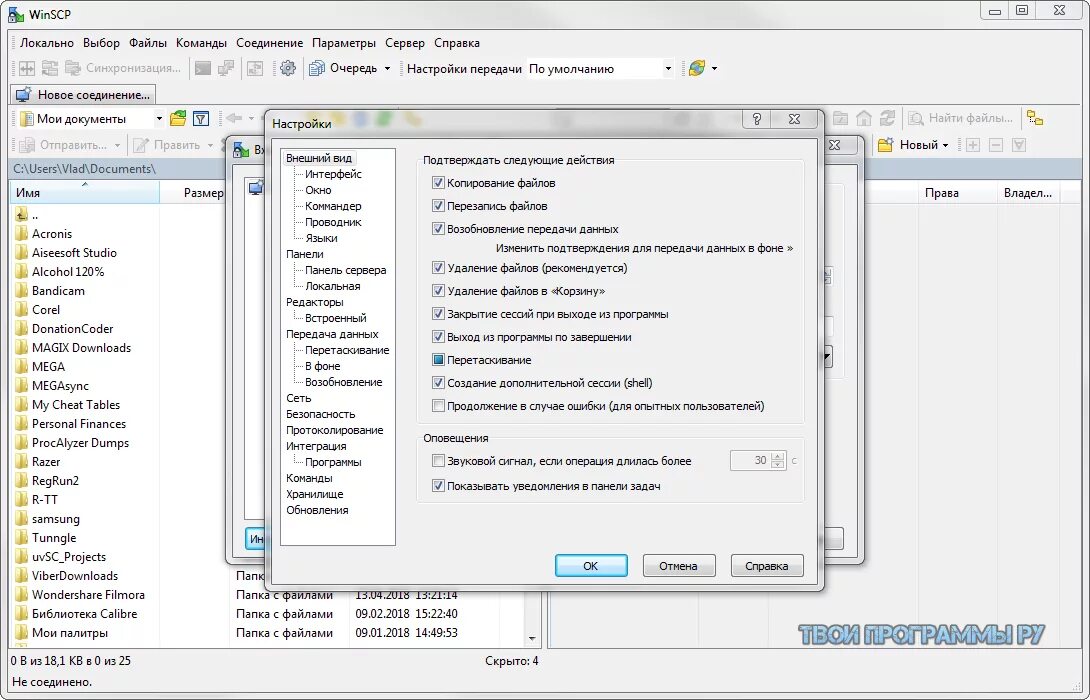The width and height of the screenshot is (1090, 700).
Task: Click the Очередь queue icon
Action: coord(317,68)
